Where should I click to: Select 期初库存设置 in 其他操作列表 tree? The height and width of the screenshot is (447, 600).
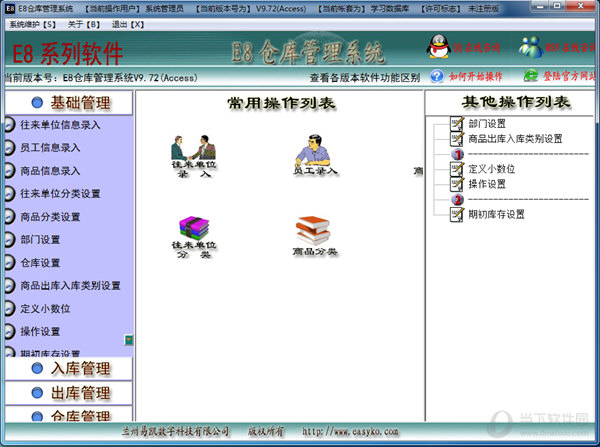[x=496, y=214]
